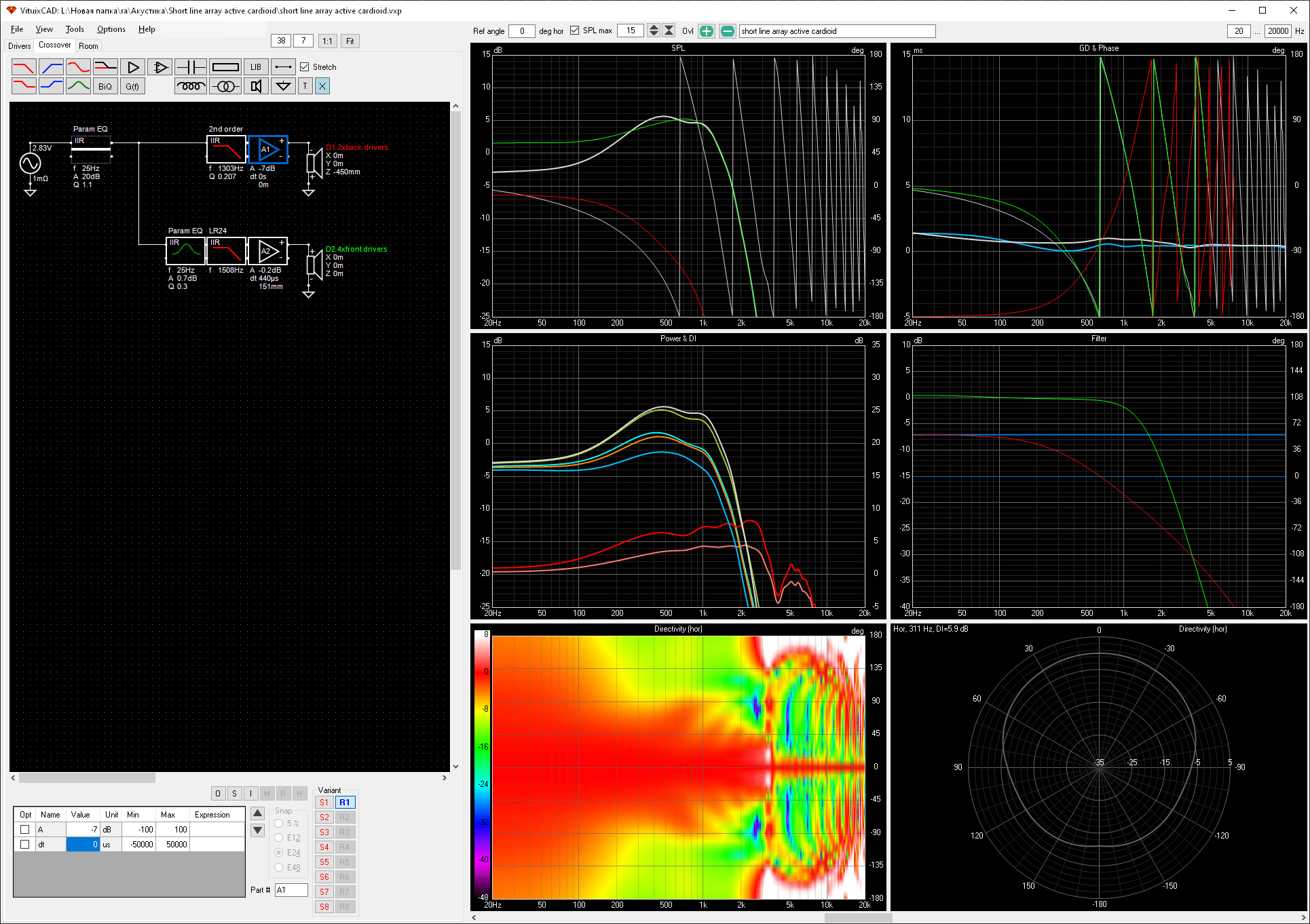
Task: Add a transformer component
Action: (x=225, y=86)
